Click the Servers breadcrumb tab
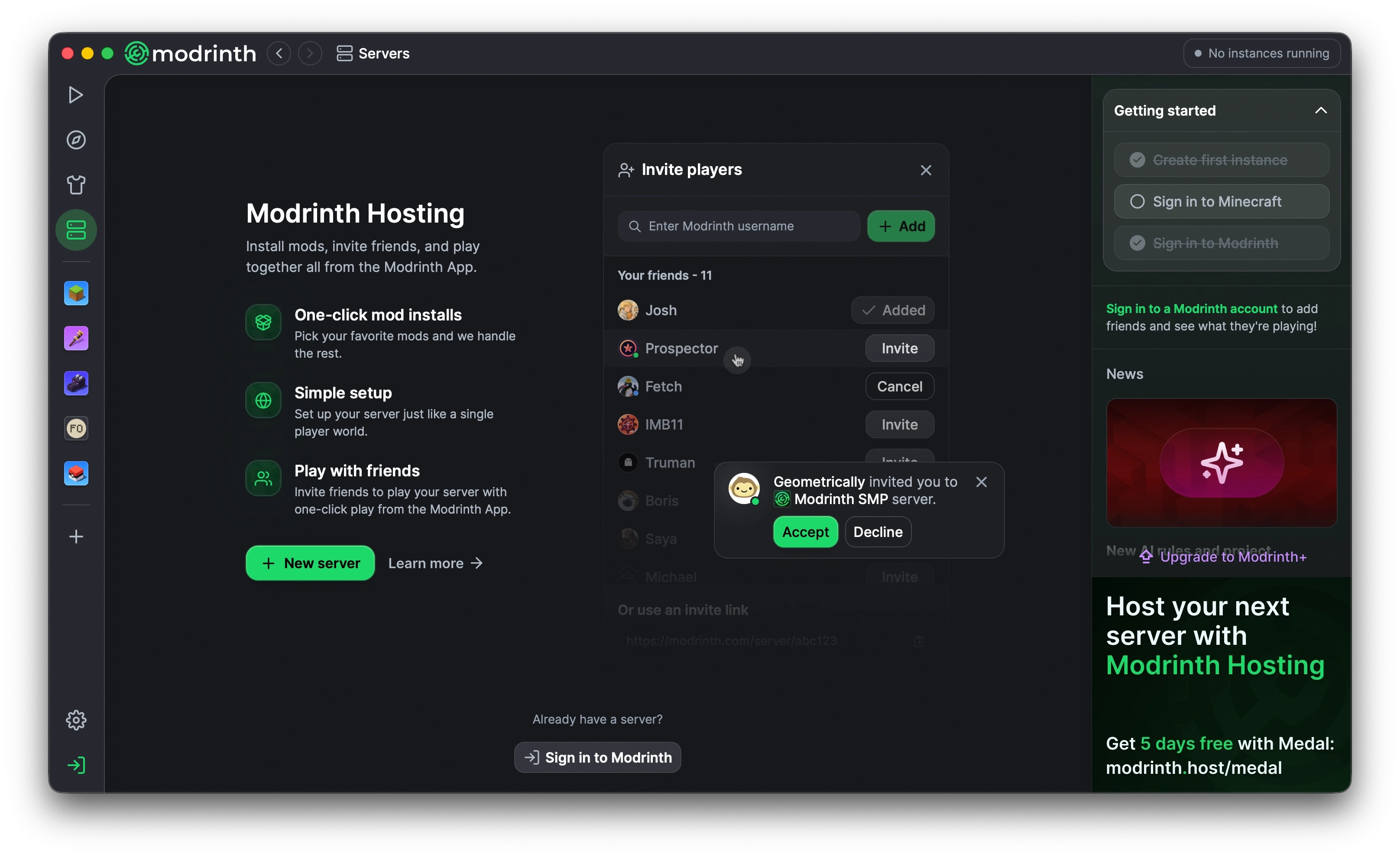This screenshot has width=1400, height=857. [373, 53]
